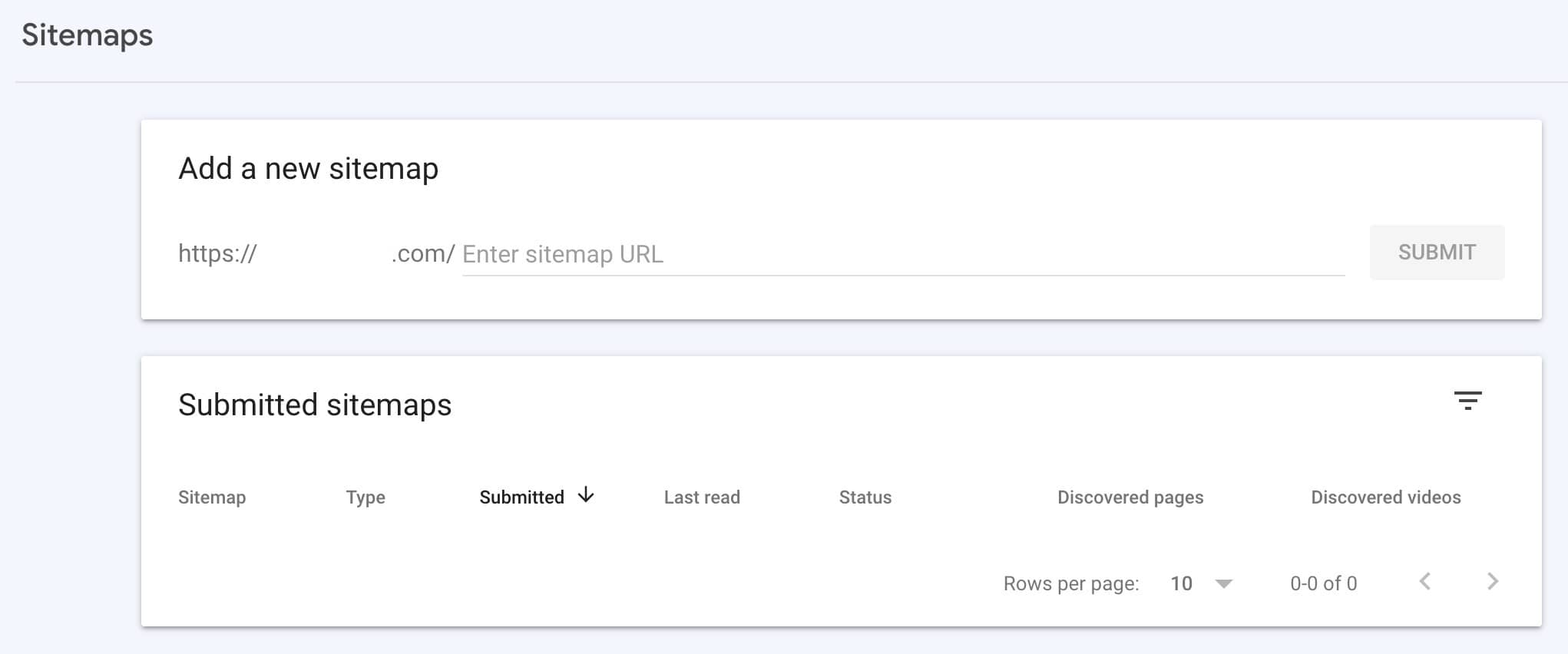
Task: Sort by the Last read column
Action: (702, 497)
